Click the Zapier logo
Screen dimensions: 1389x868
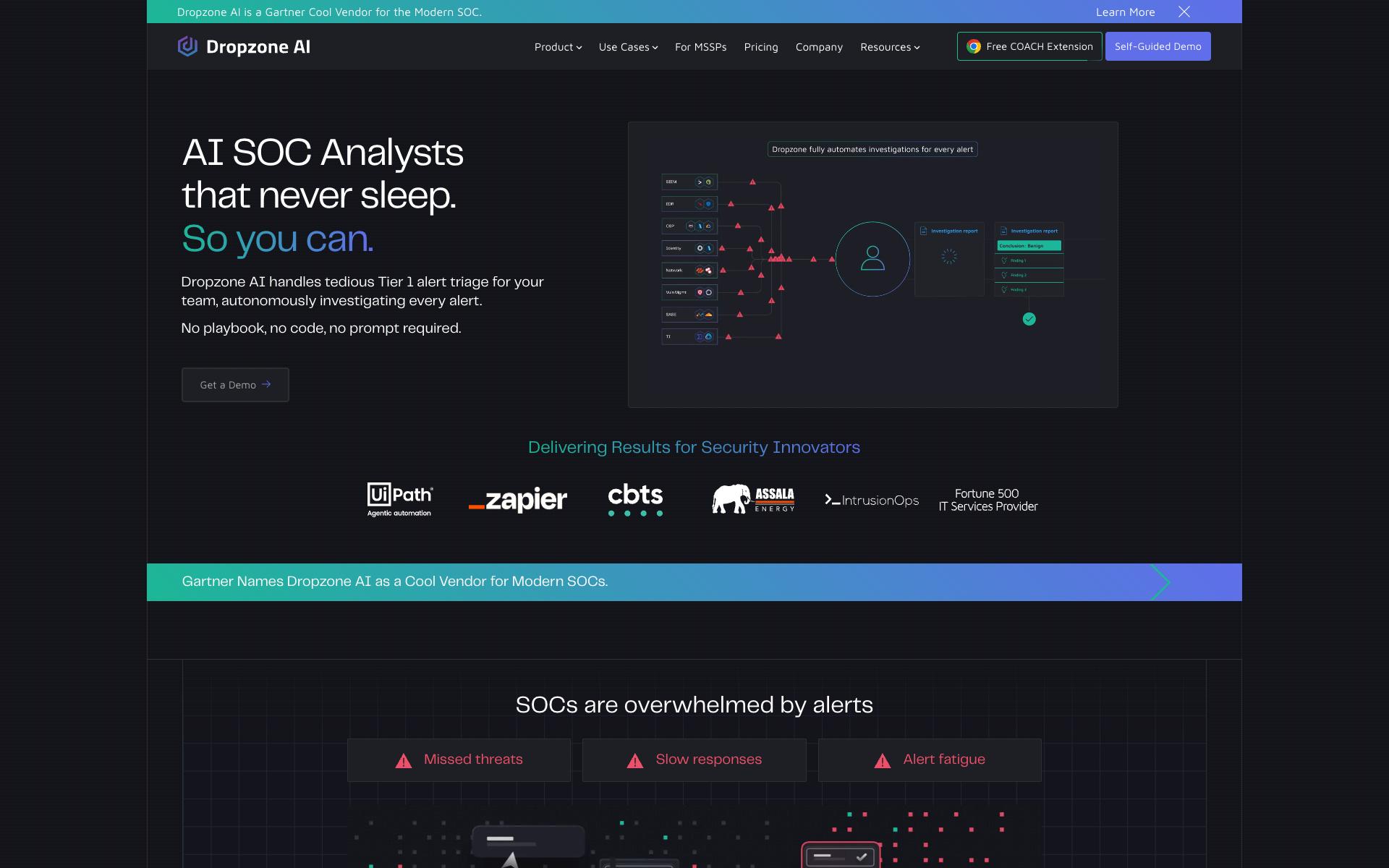tap(518, 500)
